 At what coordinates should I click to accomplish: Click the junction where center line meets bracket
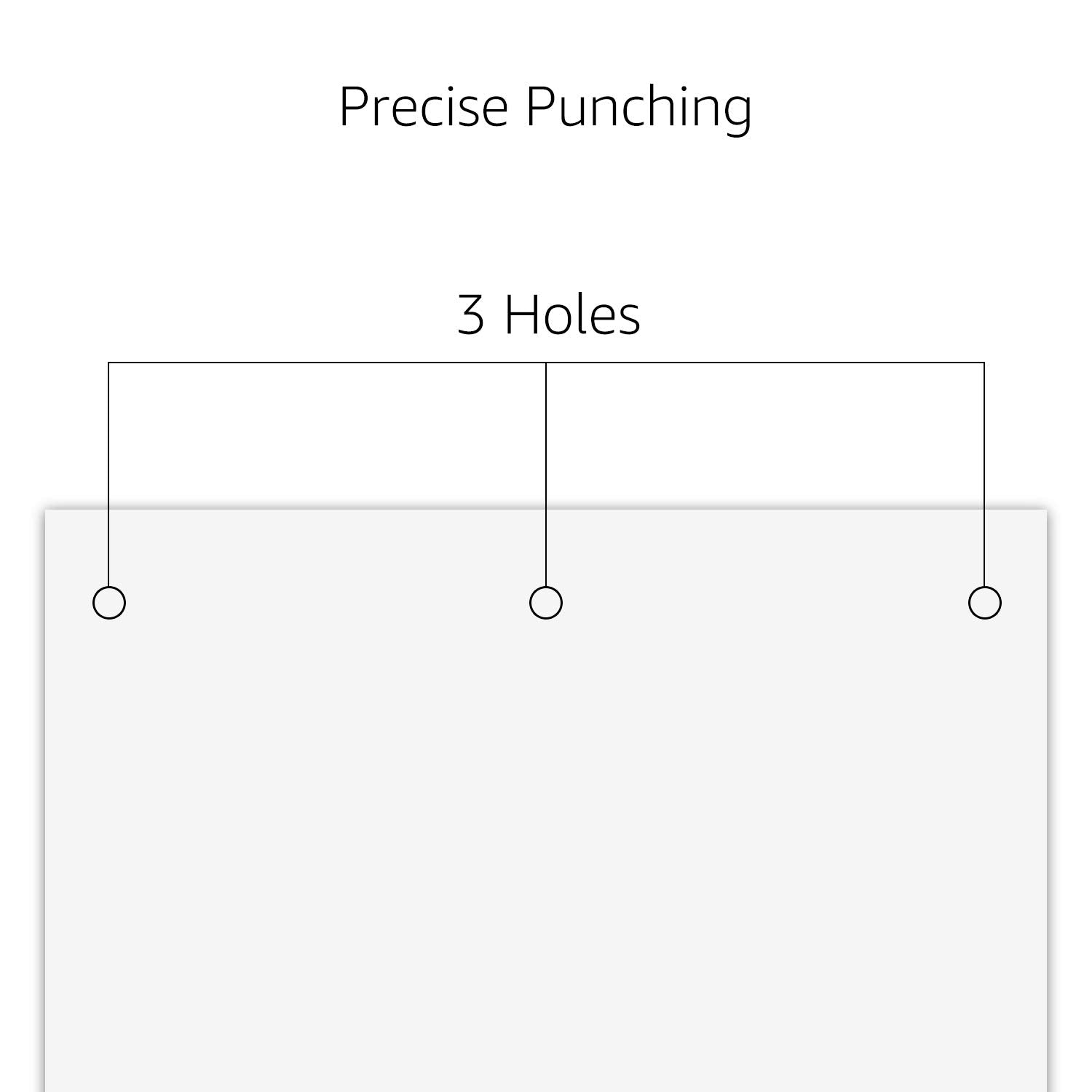546,363
